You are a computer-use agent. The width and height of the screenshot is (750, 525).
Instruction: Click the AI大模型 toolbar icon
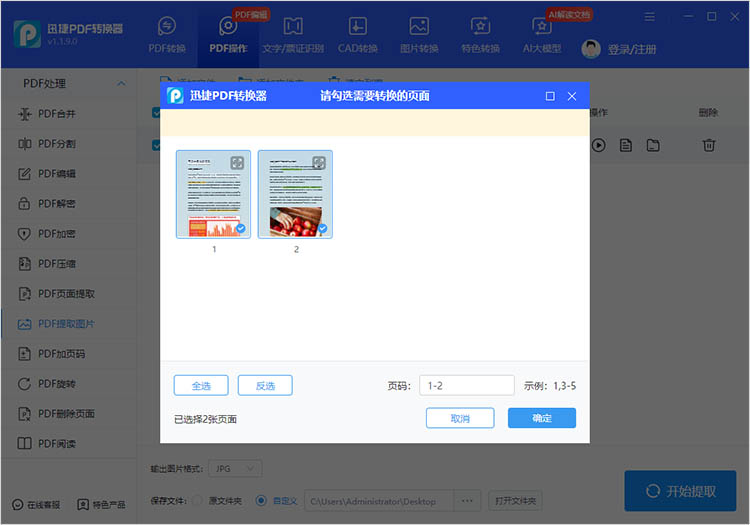541,27
